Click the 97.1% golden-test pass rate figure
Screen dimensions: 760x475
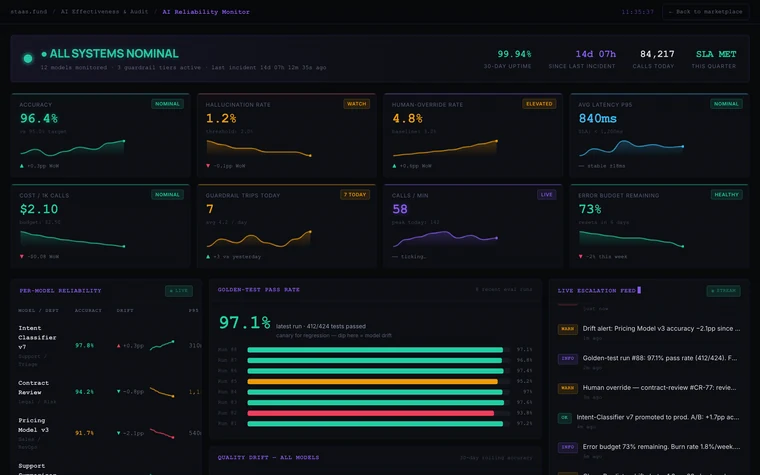pyautogui.click(x=244, y=322)
